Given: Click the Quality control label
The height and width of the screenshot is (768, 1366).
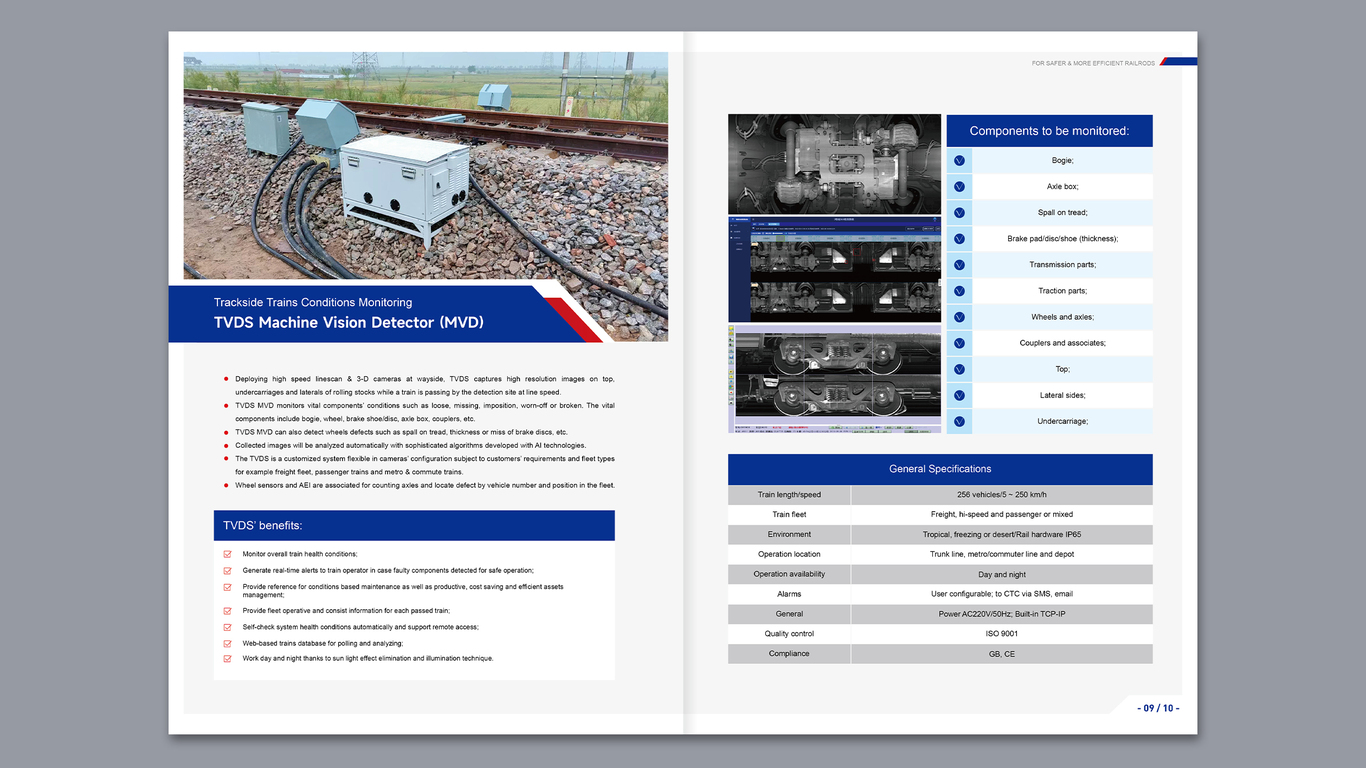Looking at the screenshot, I should 789,634.
